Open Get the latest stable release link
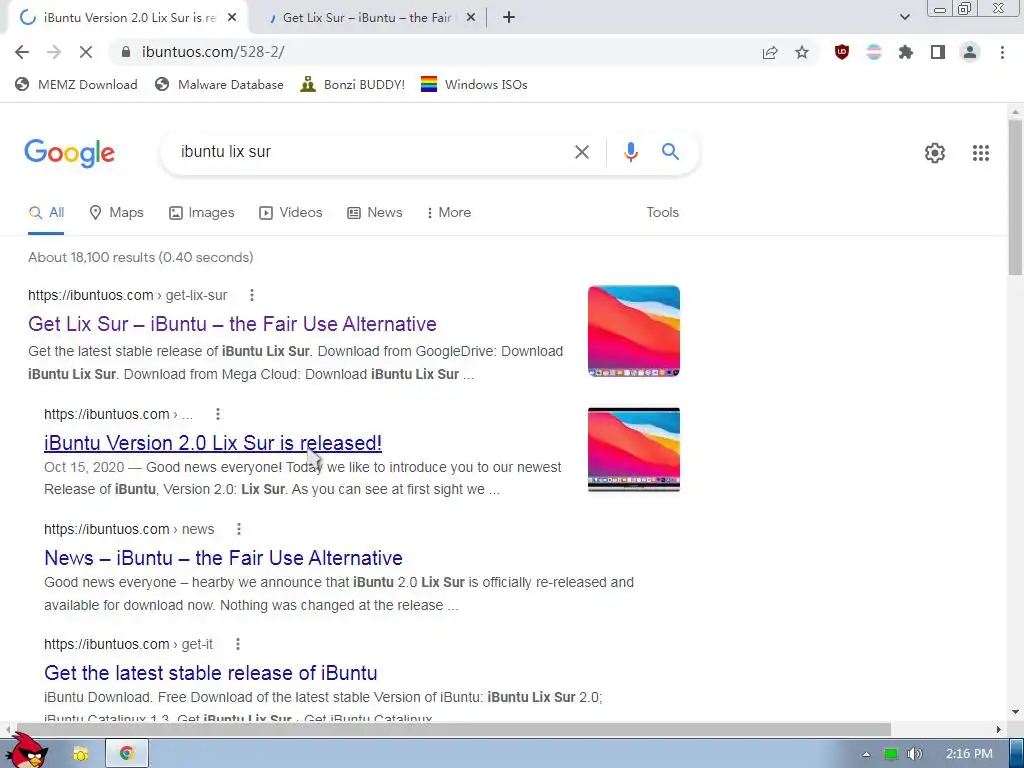 210,673
